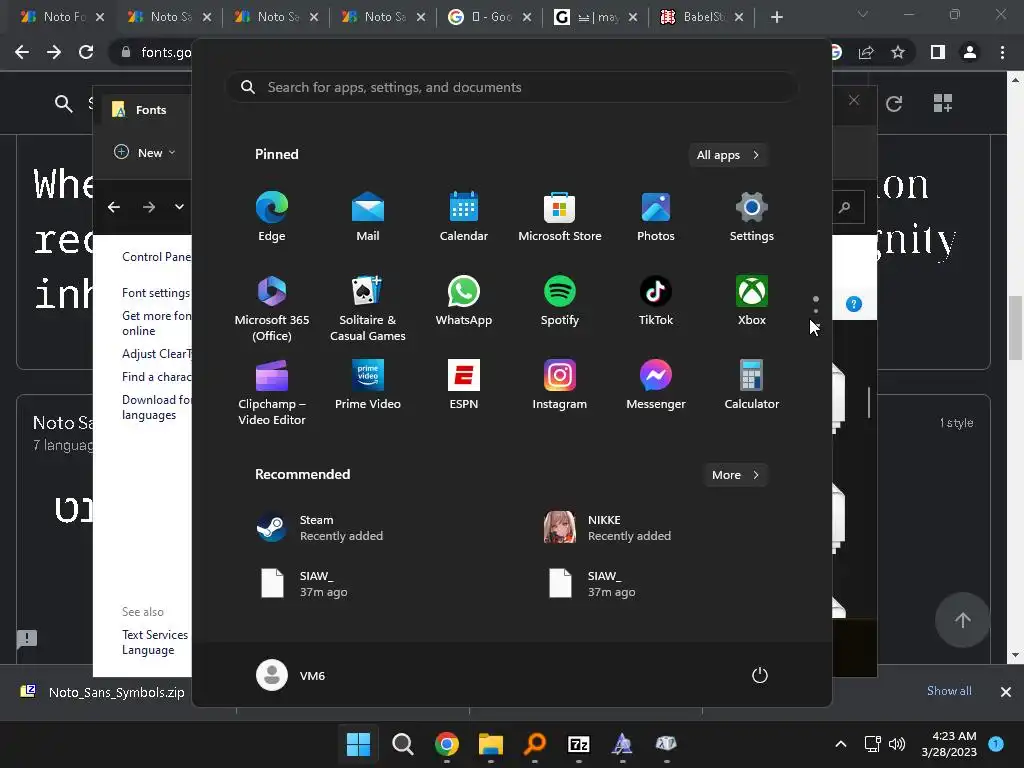Launch Prime Video
The height and width of the screenshot is (768, 1024).
(x=368, y=384)
